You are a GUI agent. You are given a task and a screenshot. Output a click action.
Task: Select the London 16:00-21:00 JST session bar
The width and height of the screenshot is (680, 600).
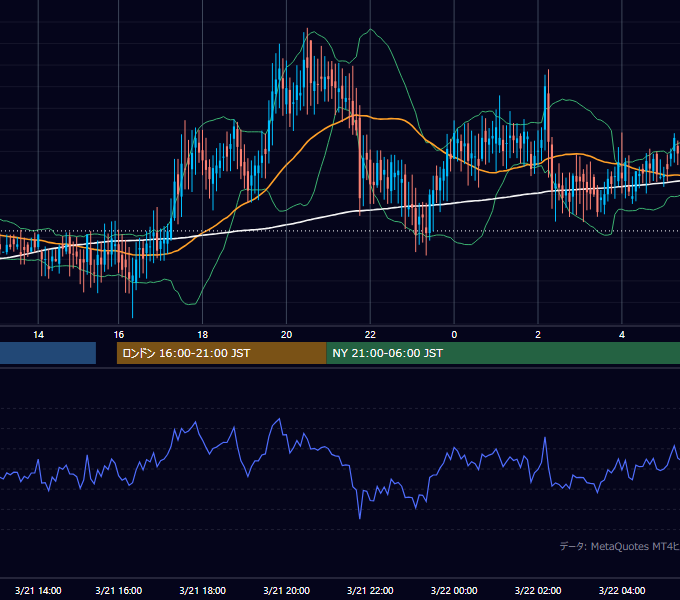[222, 353]
